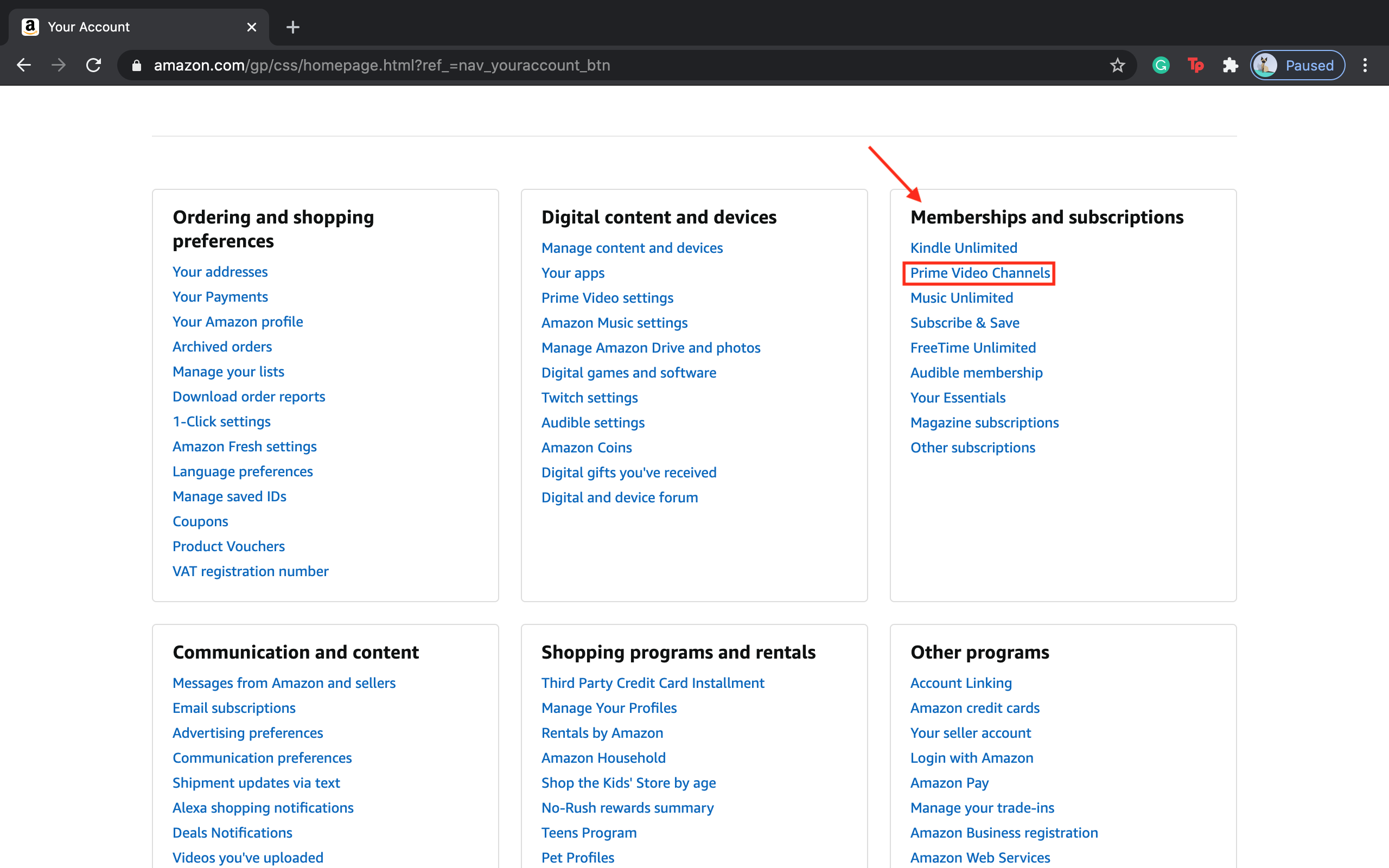Open Subscribe & Save
This screenshot has height=868, width=1389.
click(965, 323)
